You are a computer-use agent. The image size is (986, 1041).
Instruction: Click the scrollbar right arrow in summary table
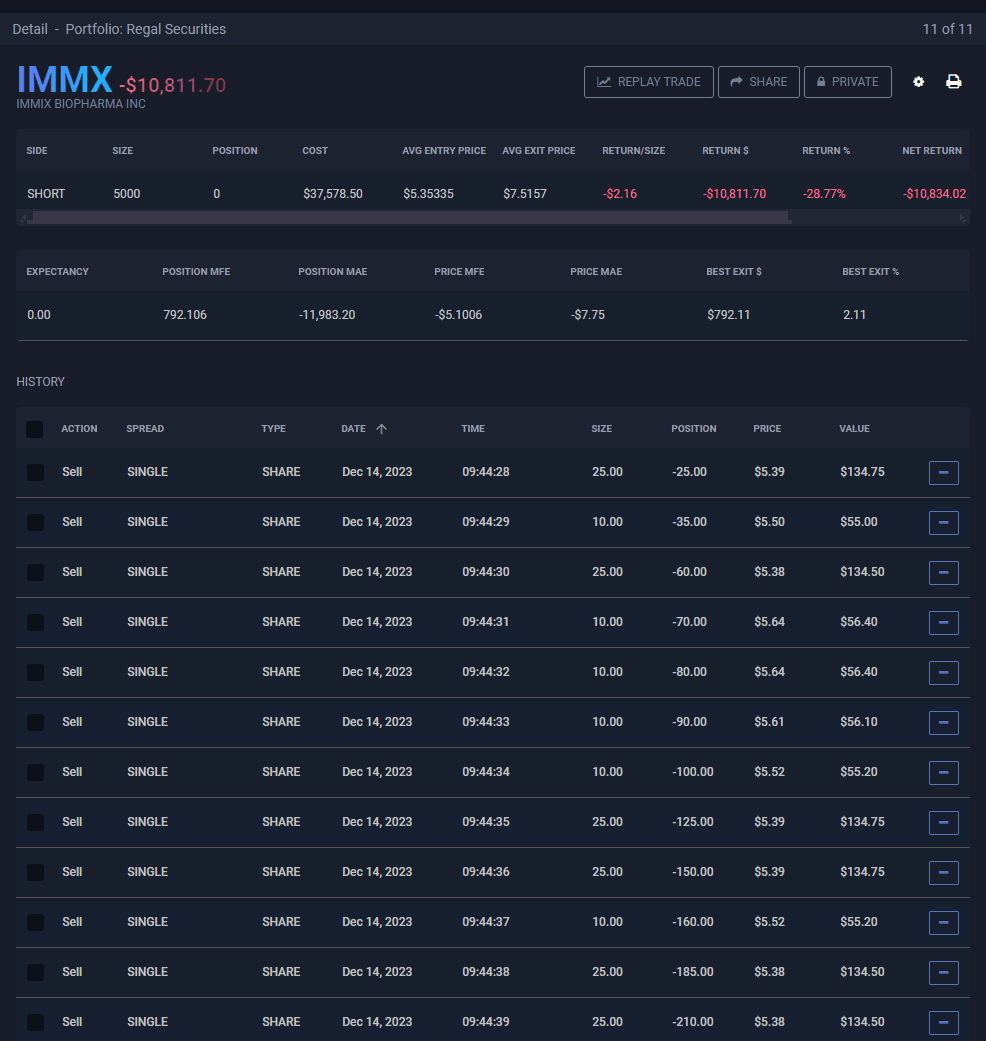pyautogui.click(x=963, y=218)
